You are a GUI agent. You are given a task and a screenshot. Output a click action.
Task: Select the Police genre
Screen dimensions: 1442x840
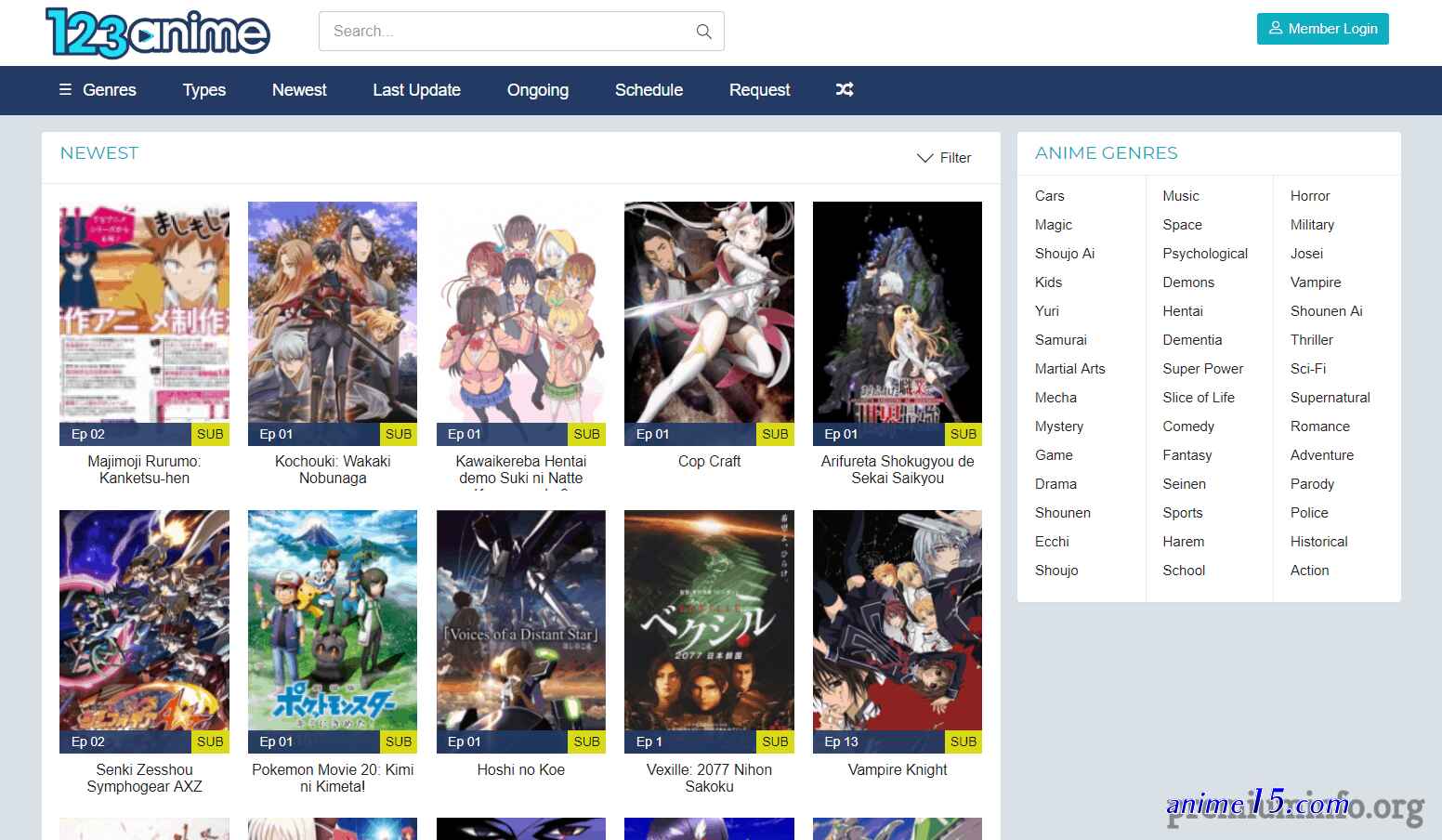coord(1309,513)
